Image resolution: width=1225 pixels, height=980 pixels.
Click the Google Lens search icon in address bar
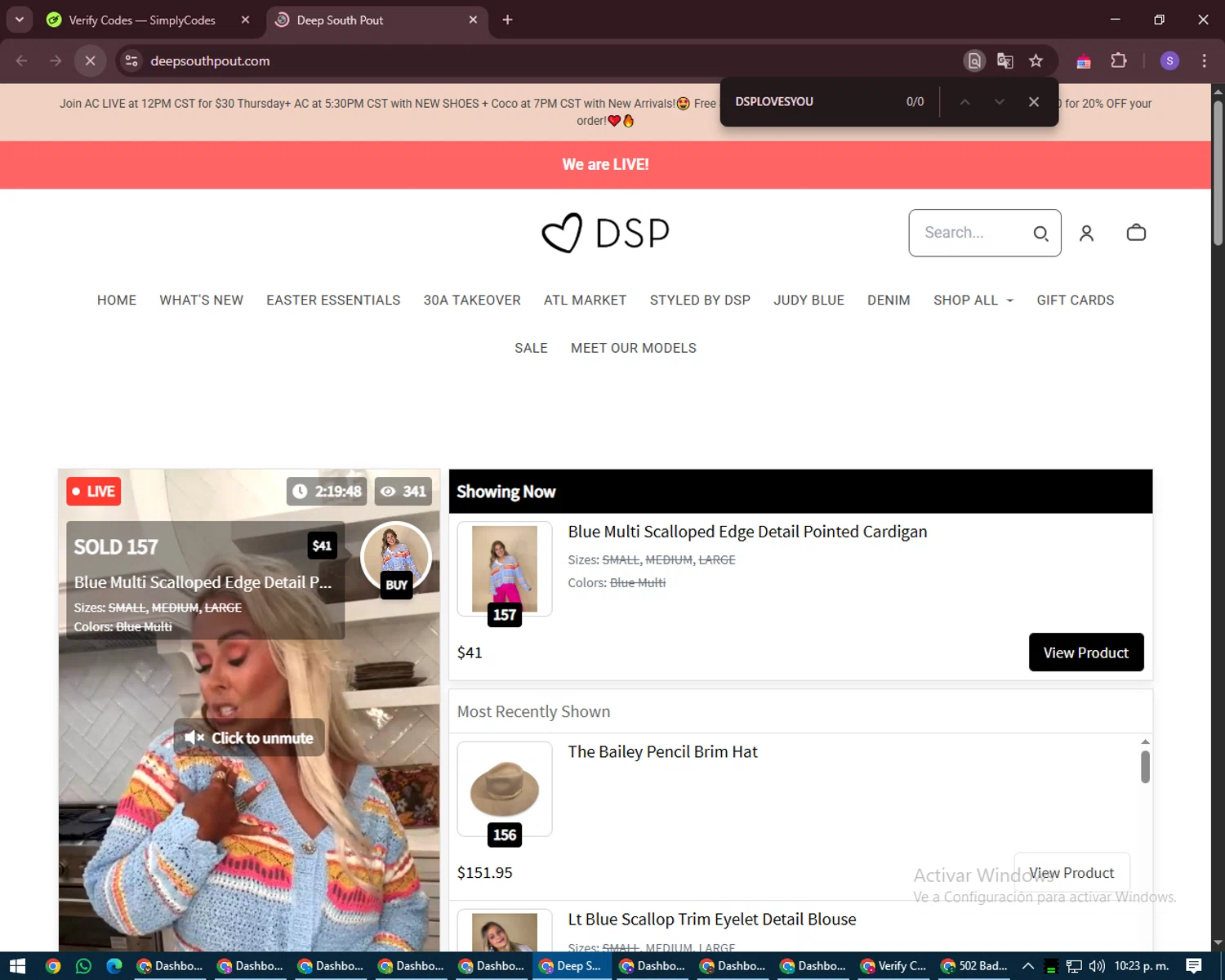pyautogui.click(x=974, y=60)
